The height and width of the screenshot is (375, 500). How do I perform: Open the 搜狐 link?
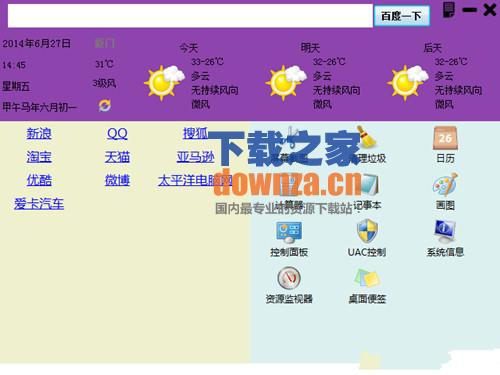(x=196, y=134)
